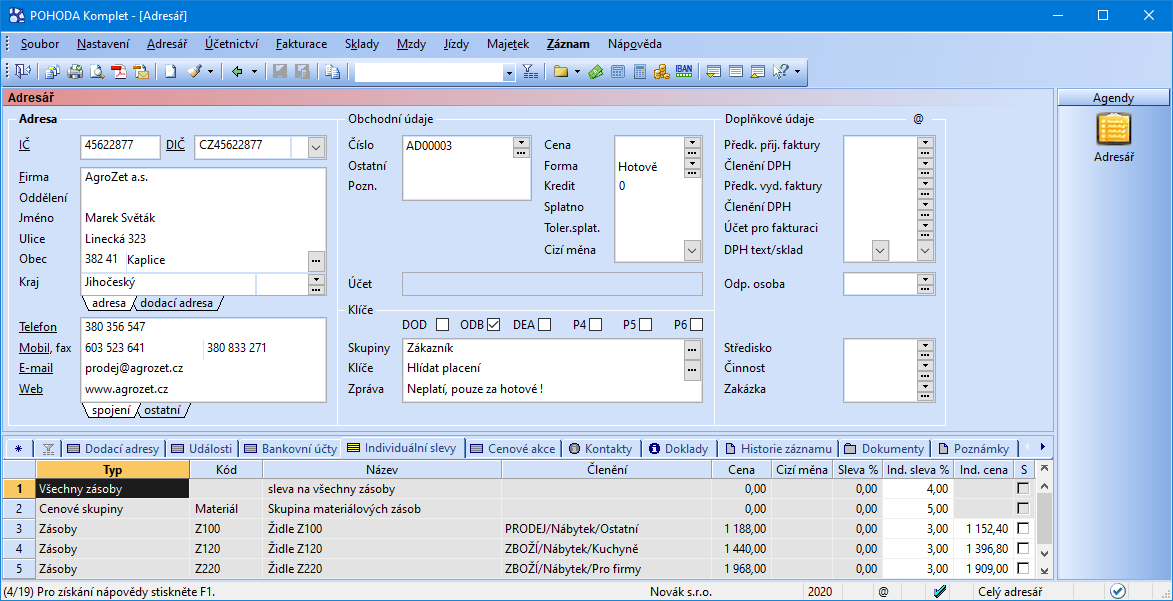1173x601 pixels.
Task: Click circled checkmark icon at status bar end
Action: point(1118,591)
